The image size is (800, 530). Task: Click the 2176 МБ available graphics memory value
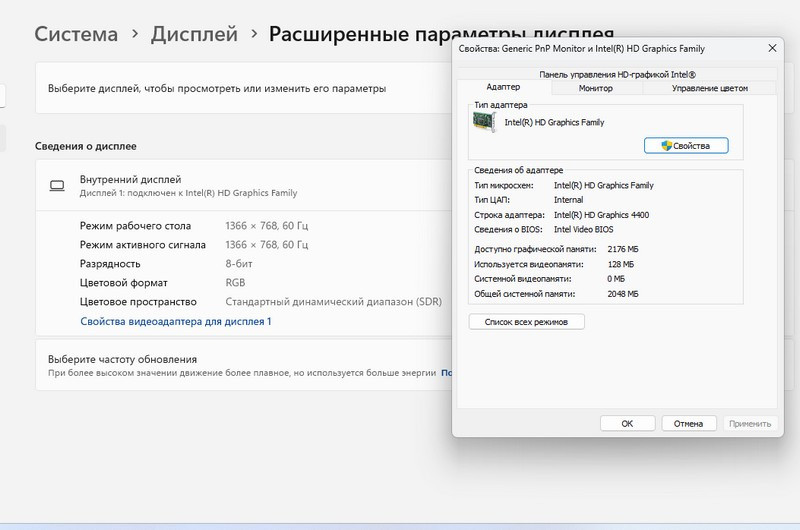[623, 249]
